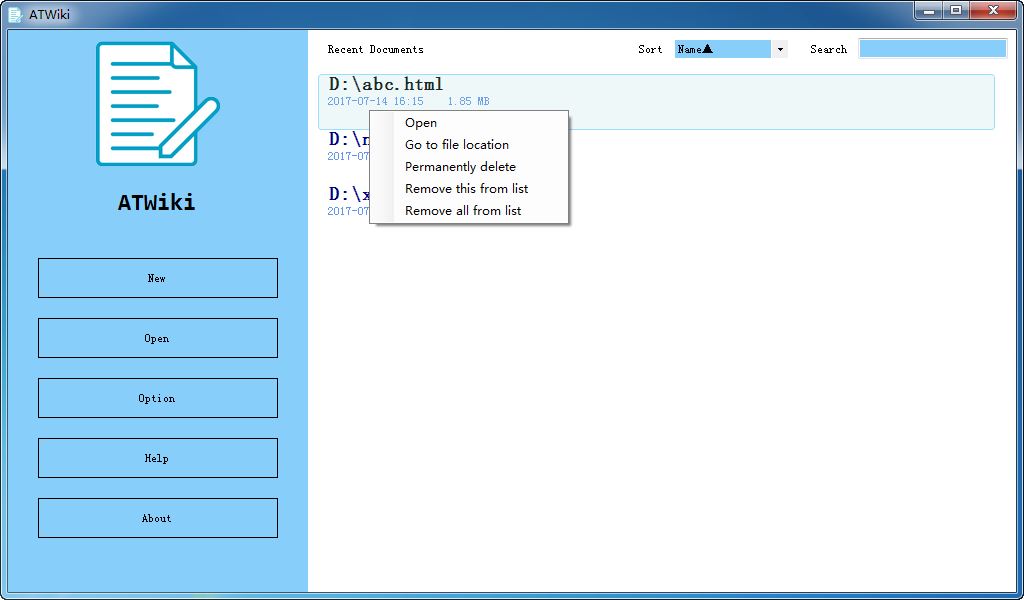
Task: Select Remove this from list
Action: click(x=469, y=189)
